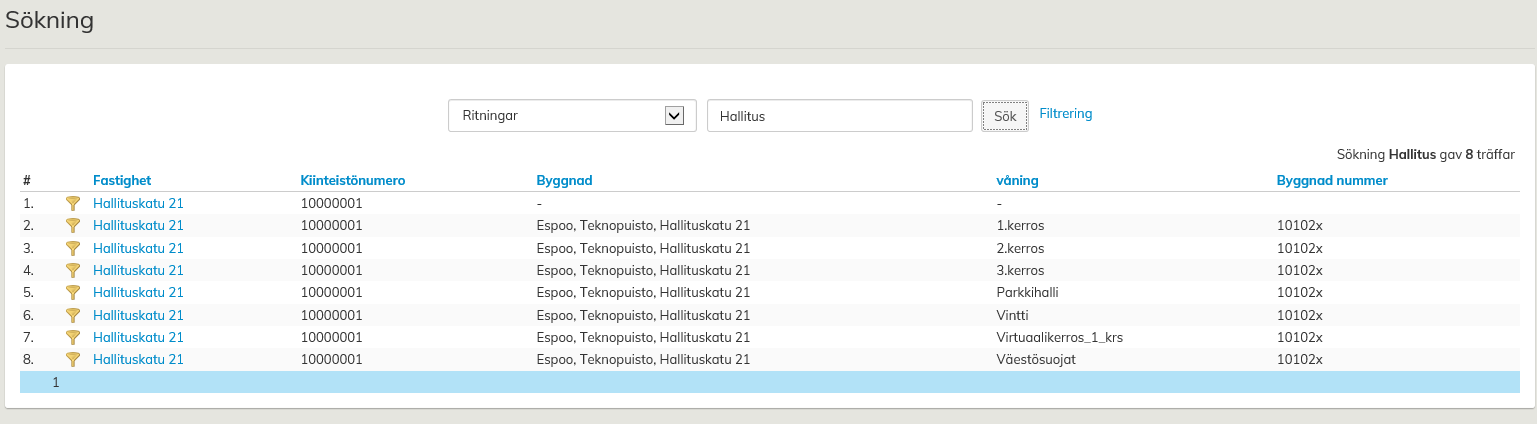
Task: Click the filter icon for 2.kerros row
Action: pyautogui.click(x=72, y=248)
